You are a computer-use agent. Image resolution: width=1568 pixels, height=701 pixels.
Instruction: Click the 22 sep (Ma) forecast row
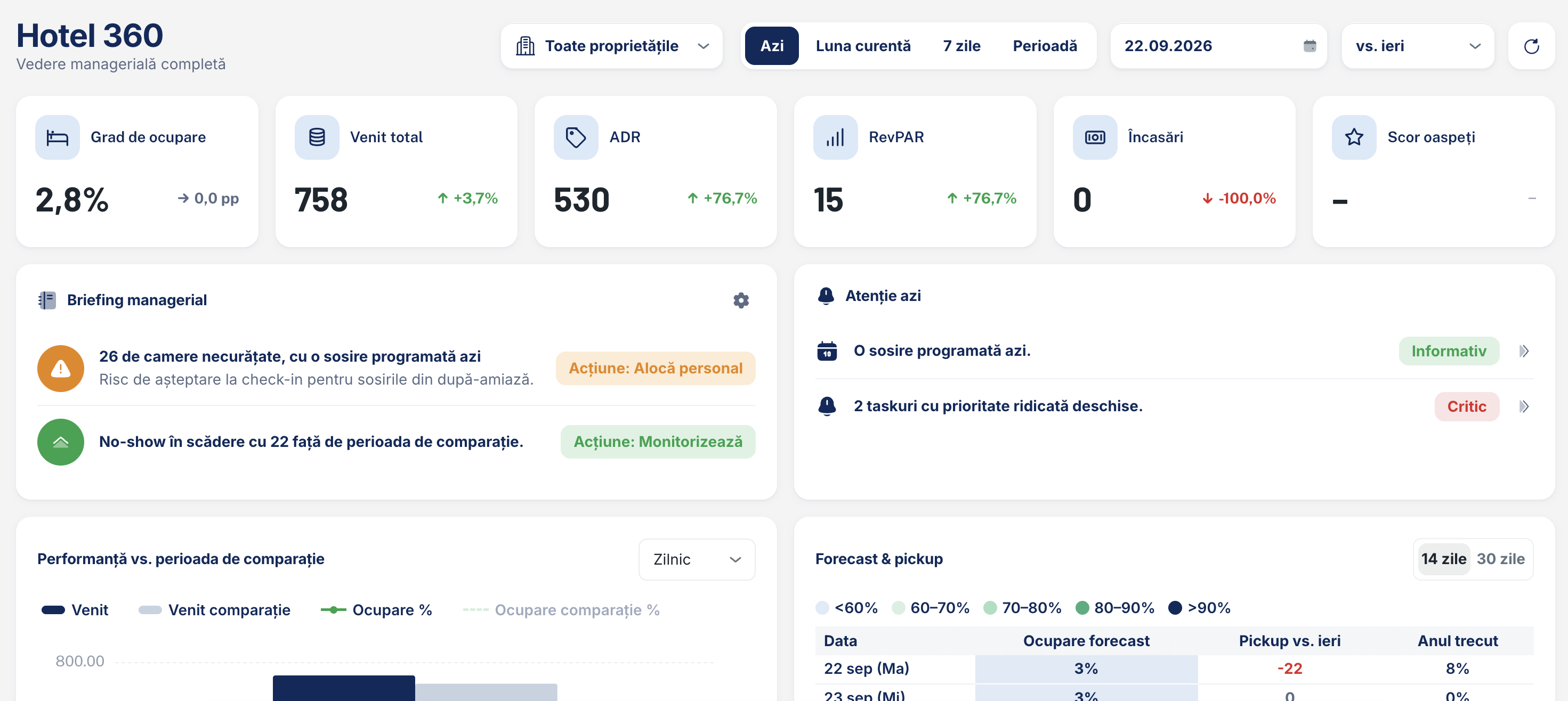[x=1174, y=669]
